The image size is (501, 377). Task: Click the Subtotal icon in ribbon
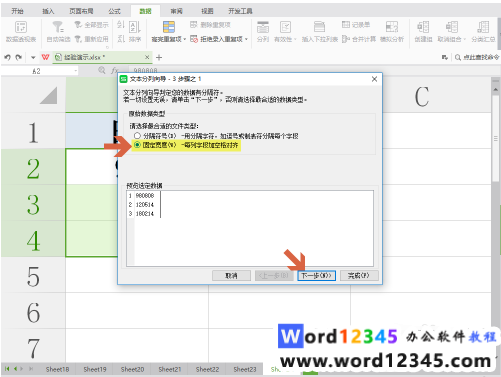tap(483, 27)
